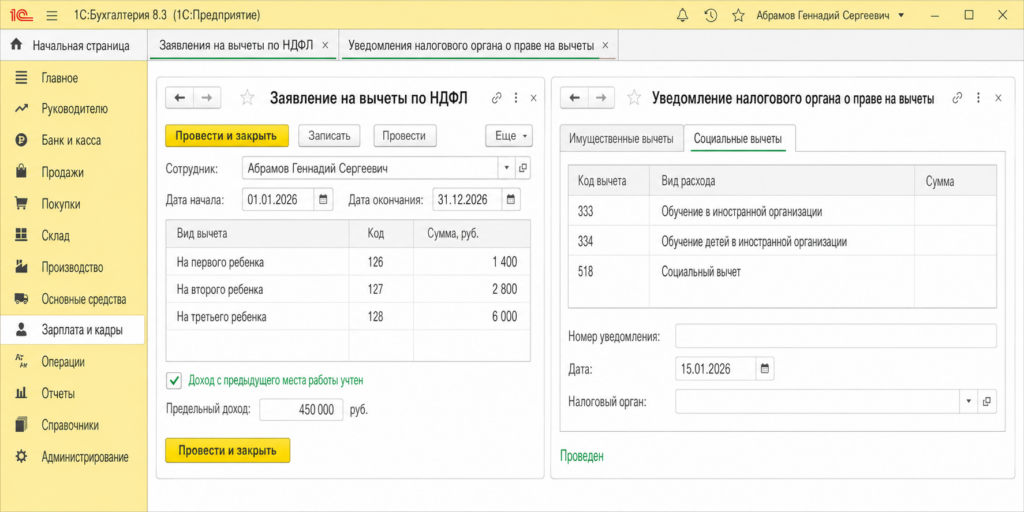
Task: Click the Номер уведомления input field
Action: point(835,336)
